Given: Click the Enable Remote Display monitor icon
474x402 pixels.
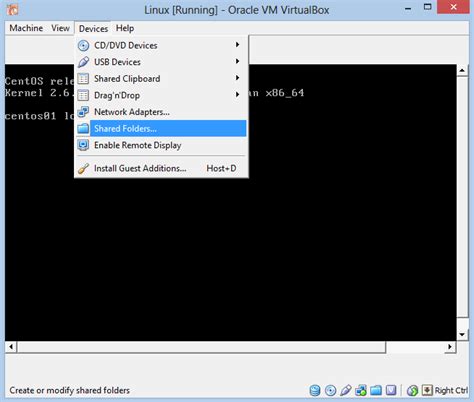Looking at the screenshot, I should coord(83,145).
